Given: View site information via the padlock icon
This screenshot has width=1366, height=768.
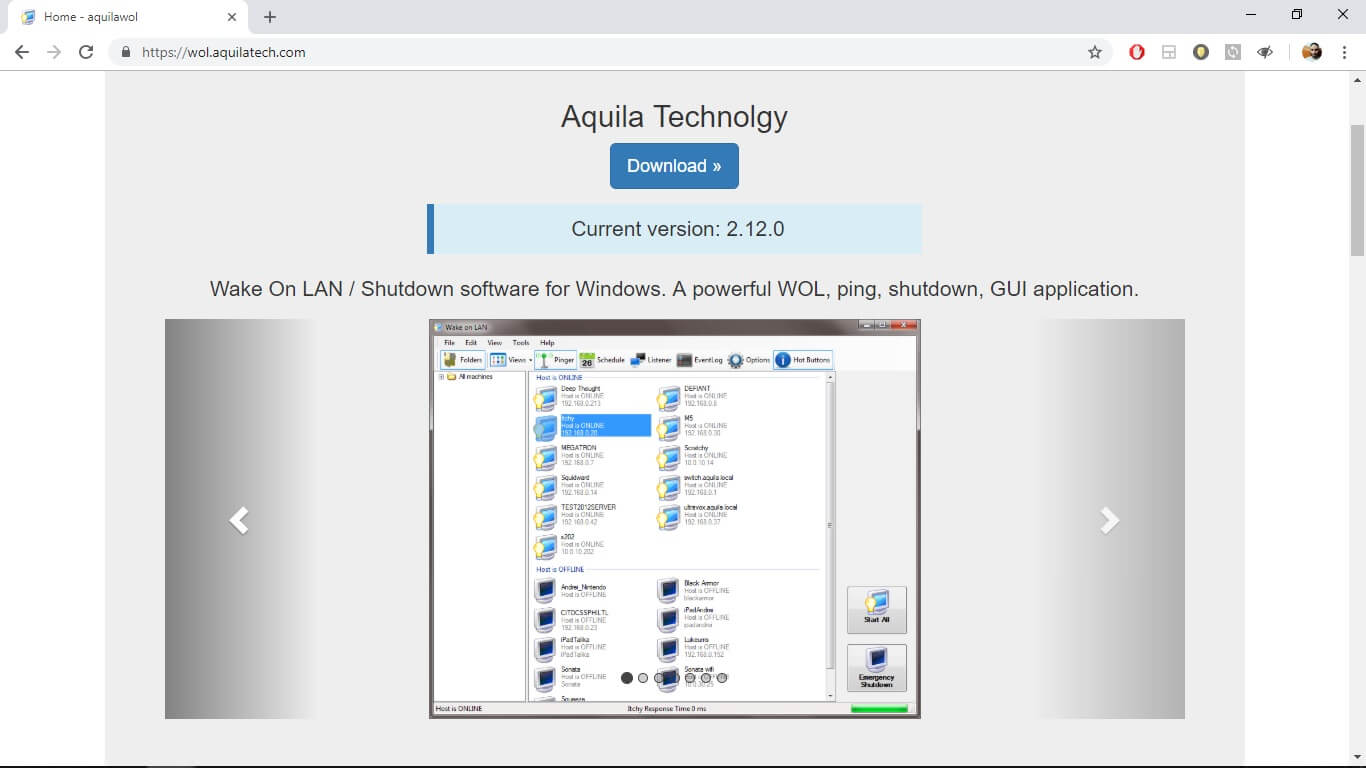Looking at the screenshot, I should point(126,52).
